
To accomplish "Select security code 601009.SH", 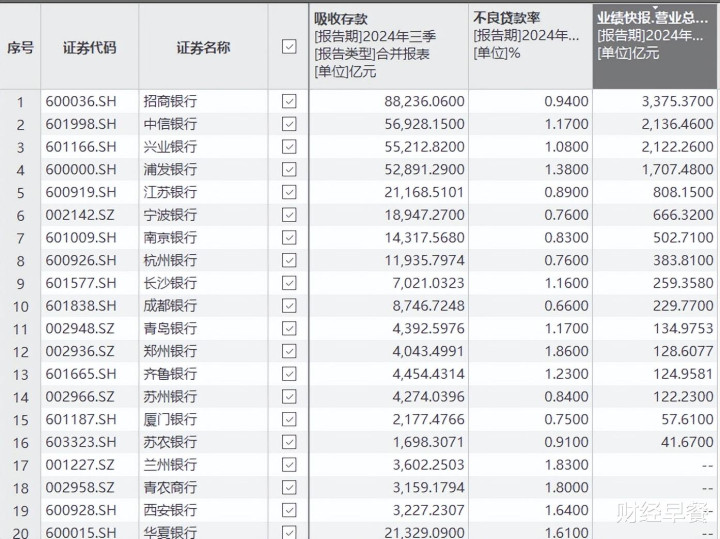I will (81, 237).
